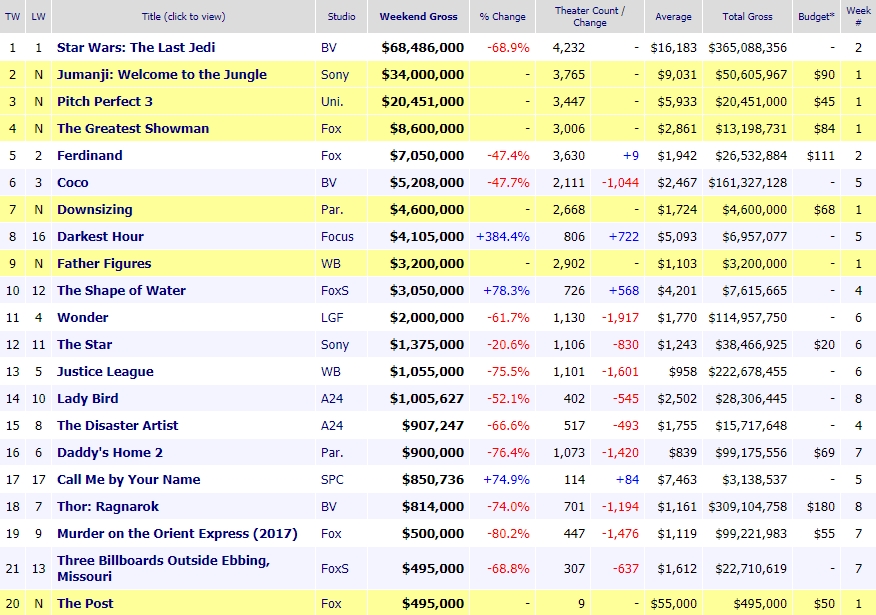
Task: Open Par. studio link in Downsizing row
Action: pyautogui.click(x=332, y=209)
